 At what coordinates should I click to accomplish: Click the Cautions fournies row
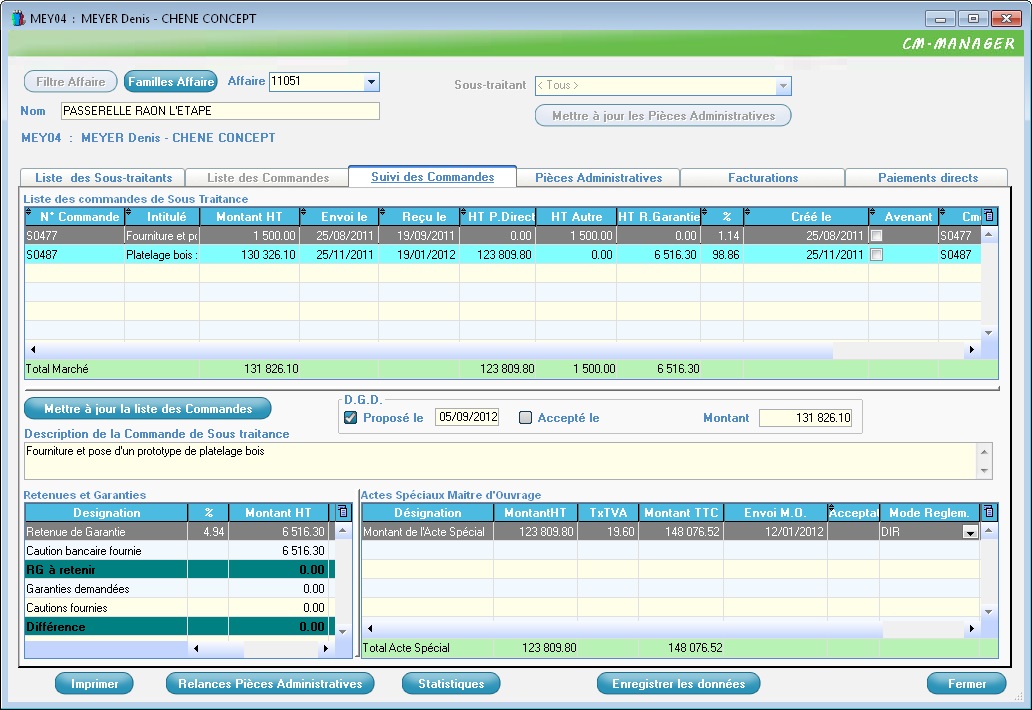click(180, 608)
